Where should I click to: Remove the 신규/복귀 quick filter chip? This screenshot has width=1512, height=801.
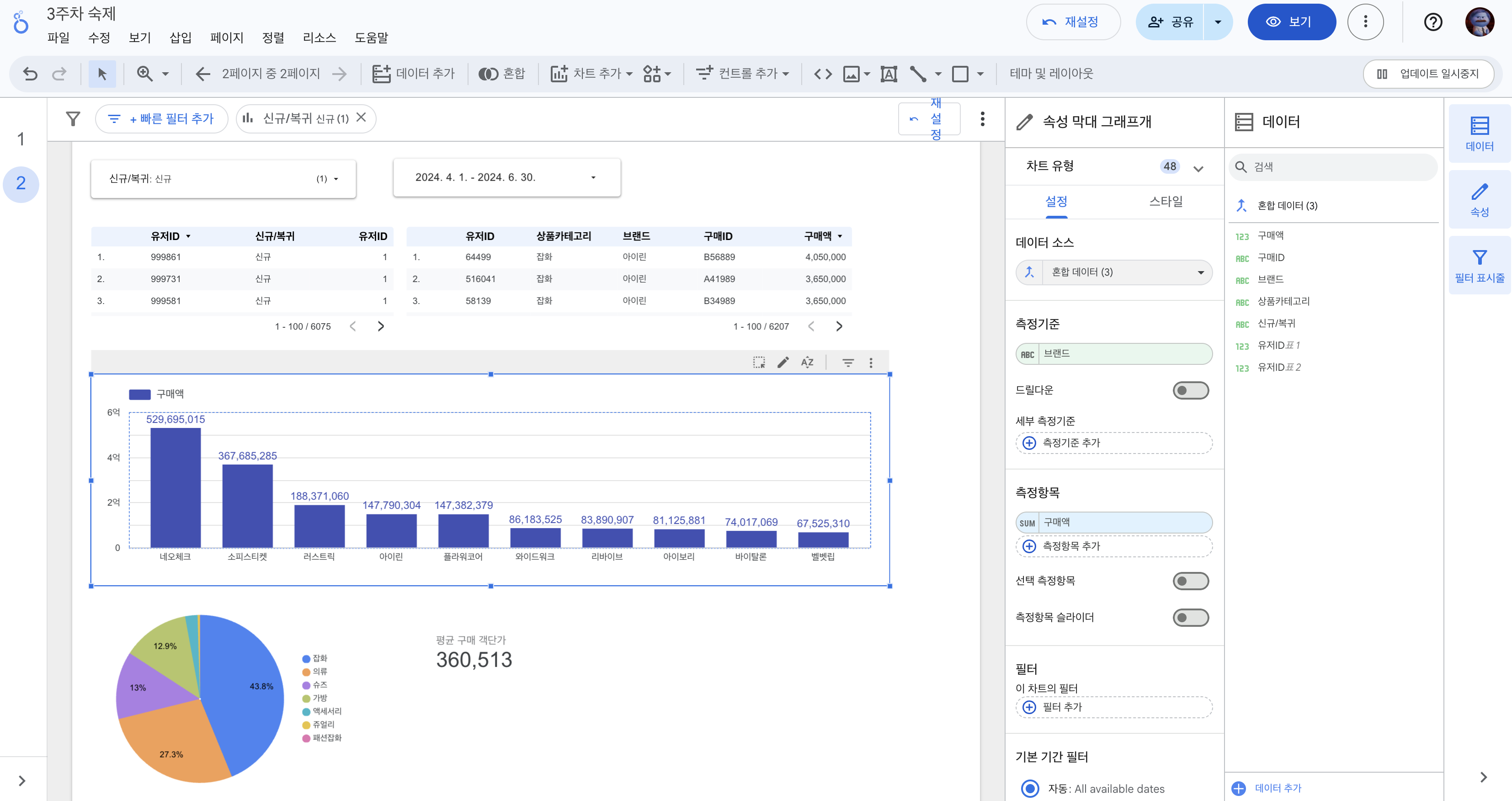tap(362, 117)
